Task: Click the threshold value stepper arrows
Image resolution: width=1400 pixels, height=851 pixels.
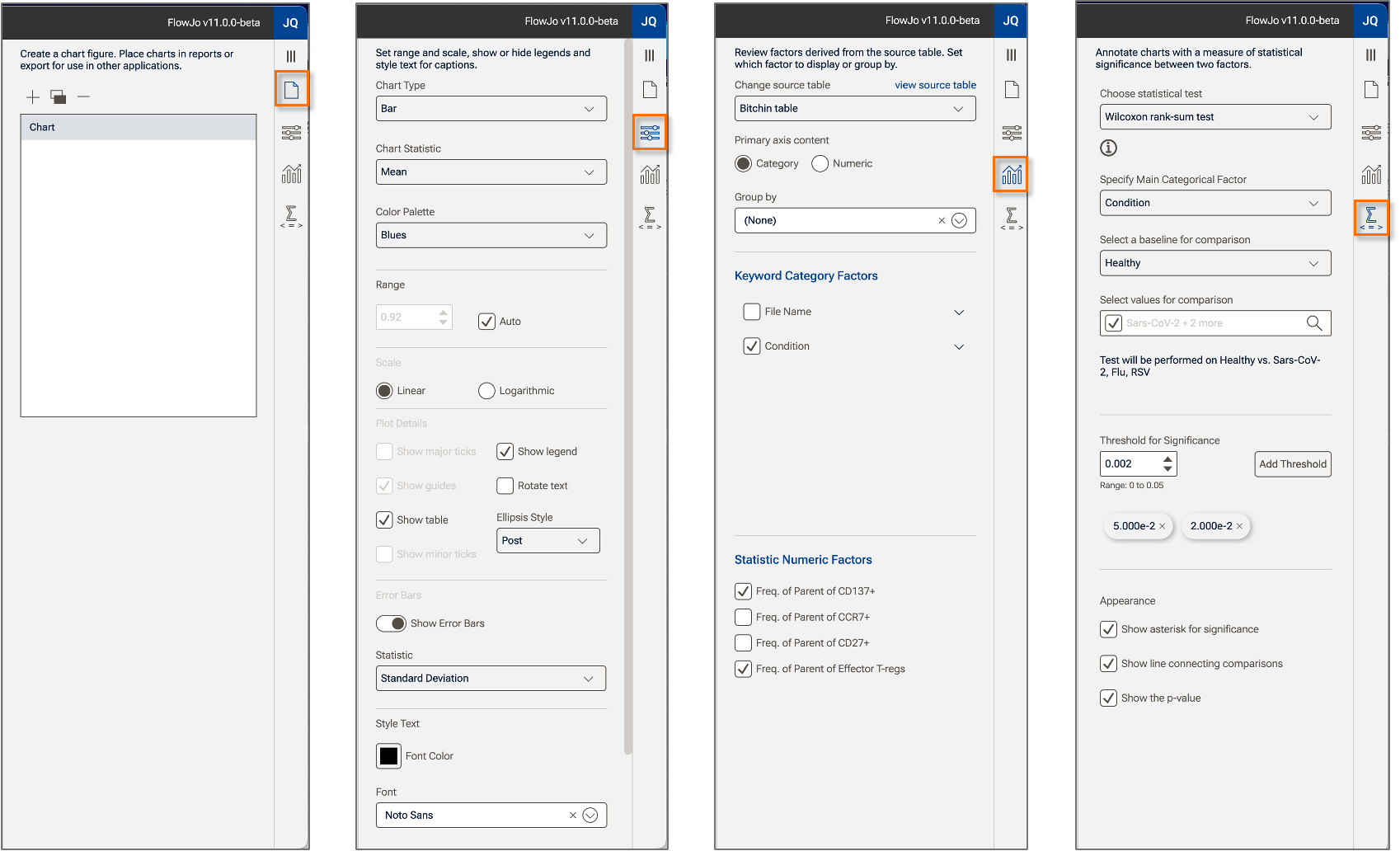Action: click(x=1167, y=464)
